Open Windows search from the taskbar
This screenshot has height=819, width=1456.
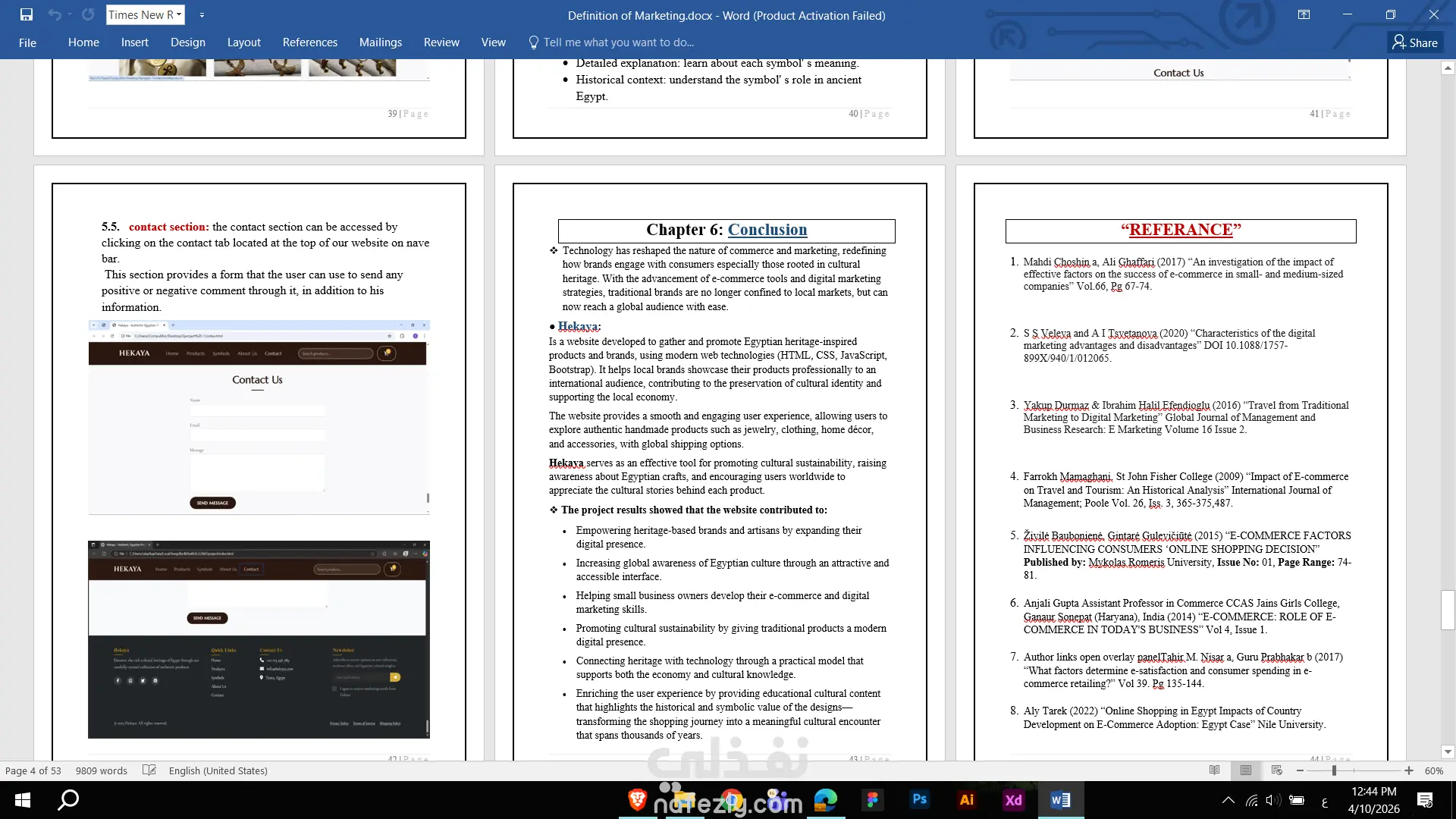click(x=69, y=800)
